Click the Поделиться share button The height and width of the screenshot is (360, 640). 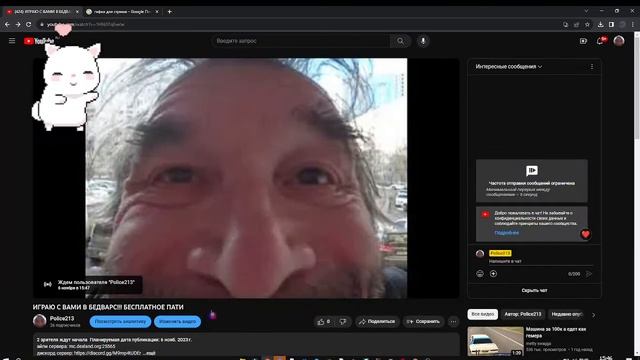[x=377, y=322]
